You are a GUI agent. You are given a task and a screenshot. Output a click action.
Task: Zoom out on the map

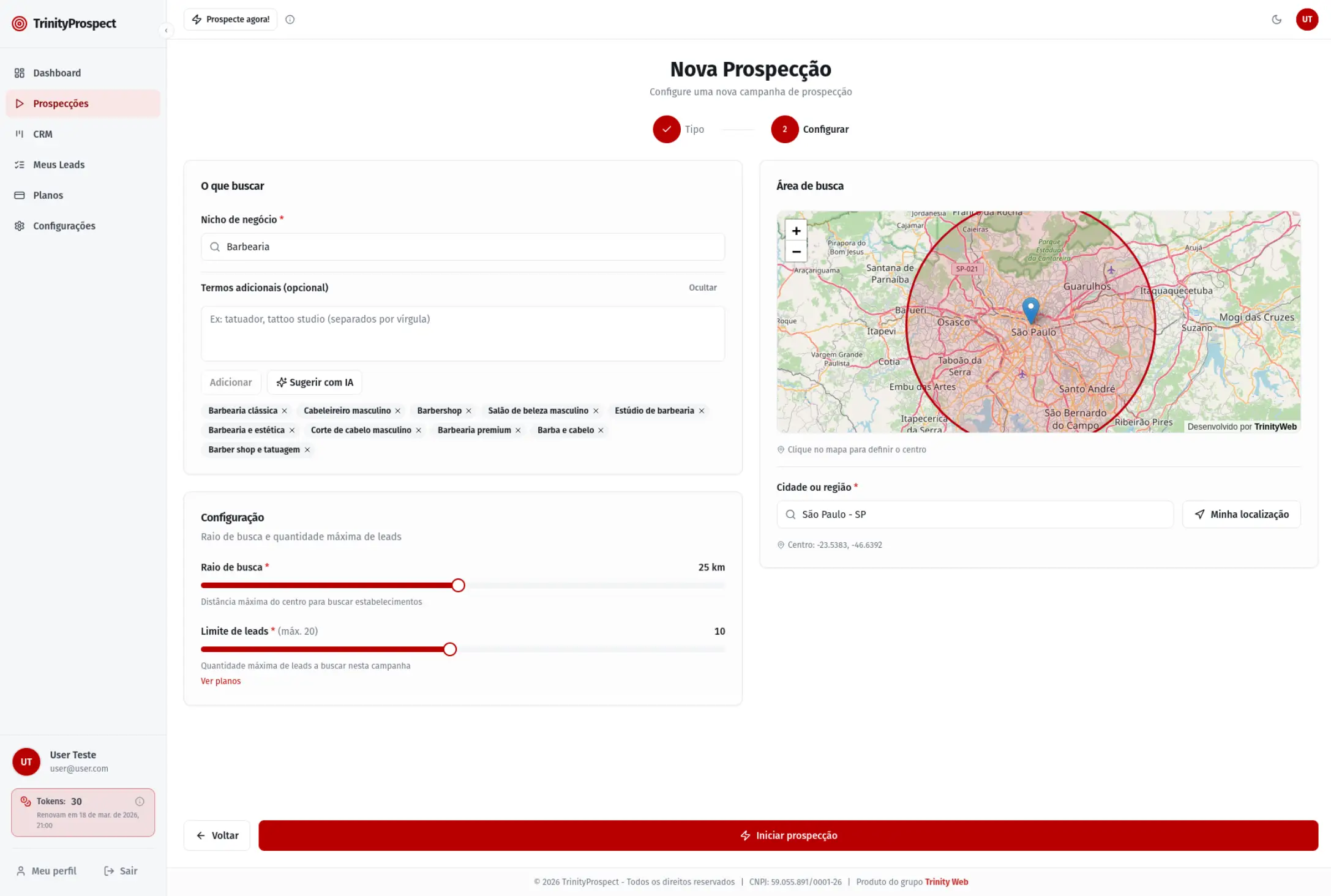[796, 252]
